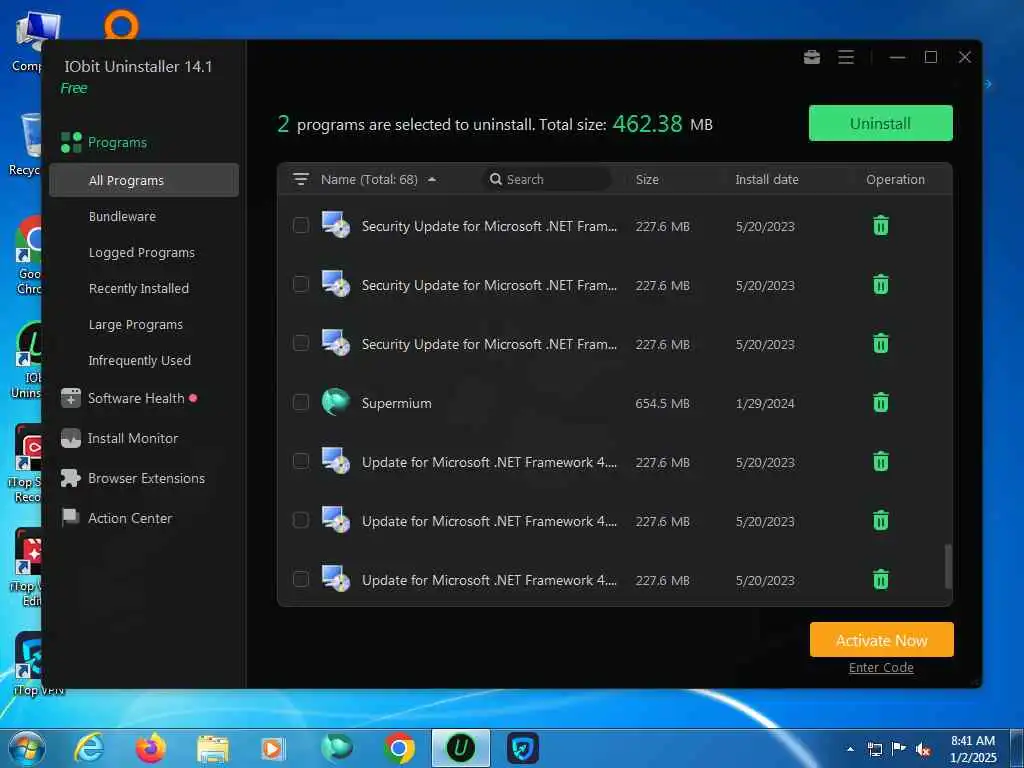
Task: Click the program list vertical scrollbar
Action: [948, 567]
